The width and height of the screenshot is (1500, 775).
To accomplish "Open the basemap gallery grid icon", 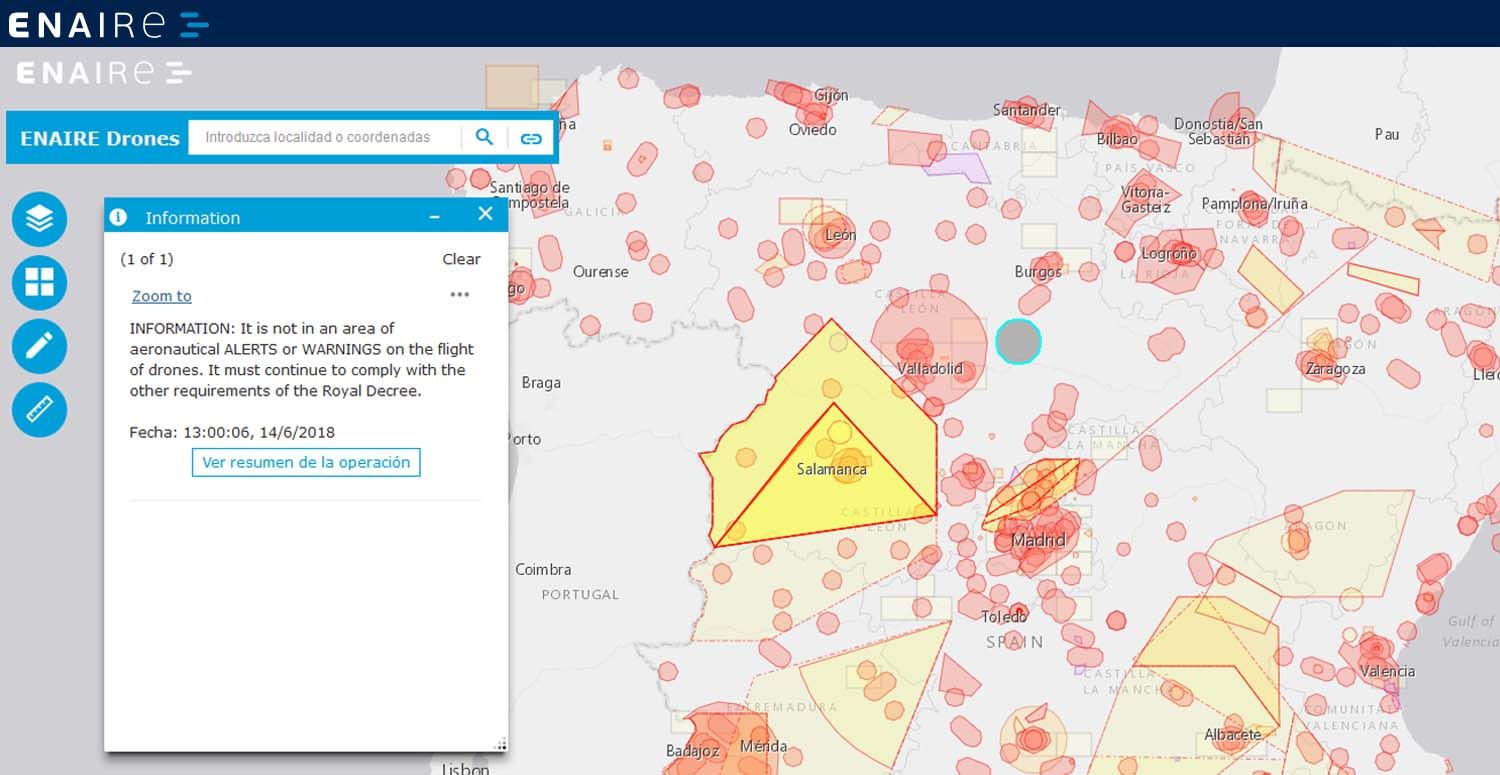I will 39,282.
